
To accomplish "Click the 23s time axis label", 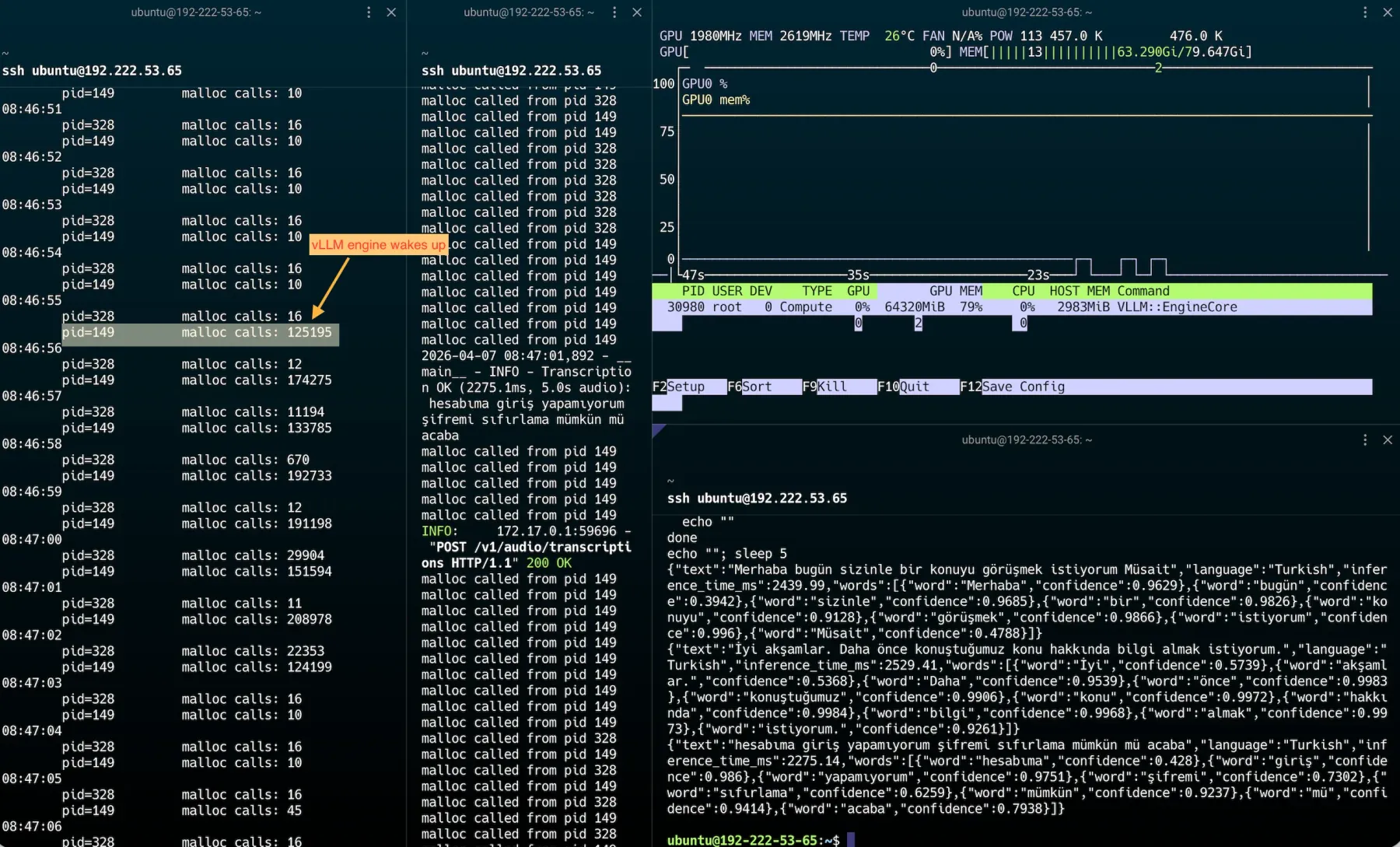I will pyautogui.click(x=1038, y=275).
